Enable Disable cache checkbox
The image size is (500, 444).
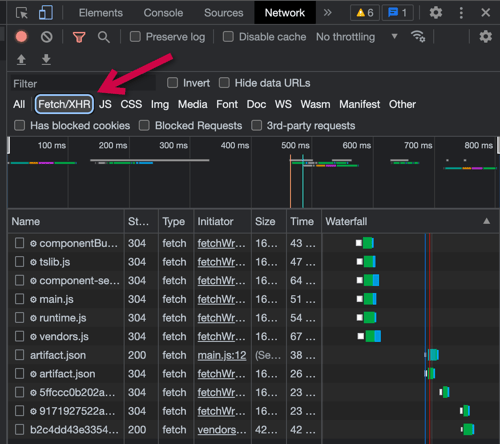(228, 37)
